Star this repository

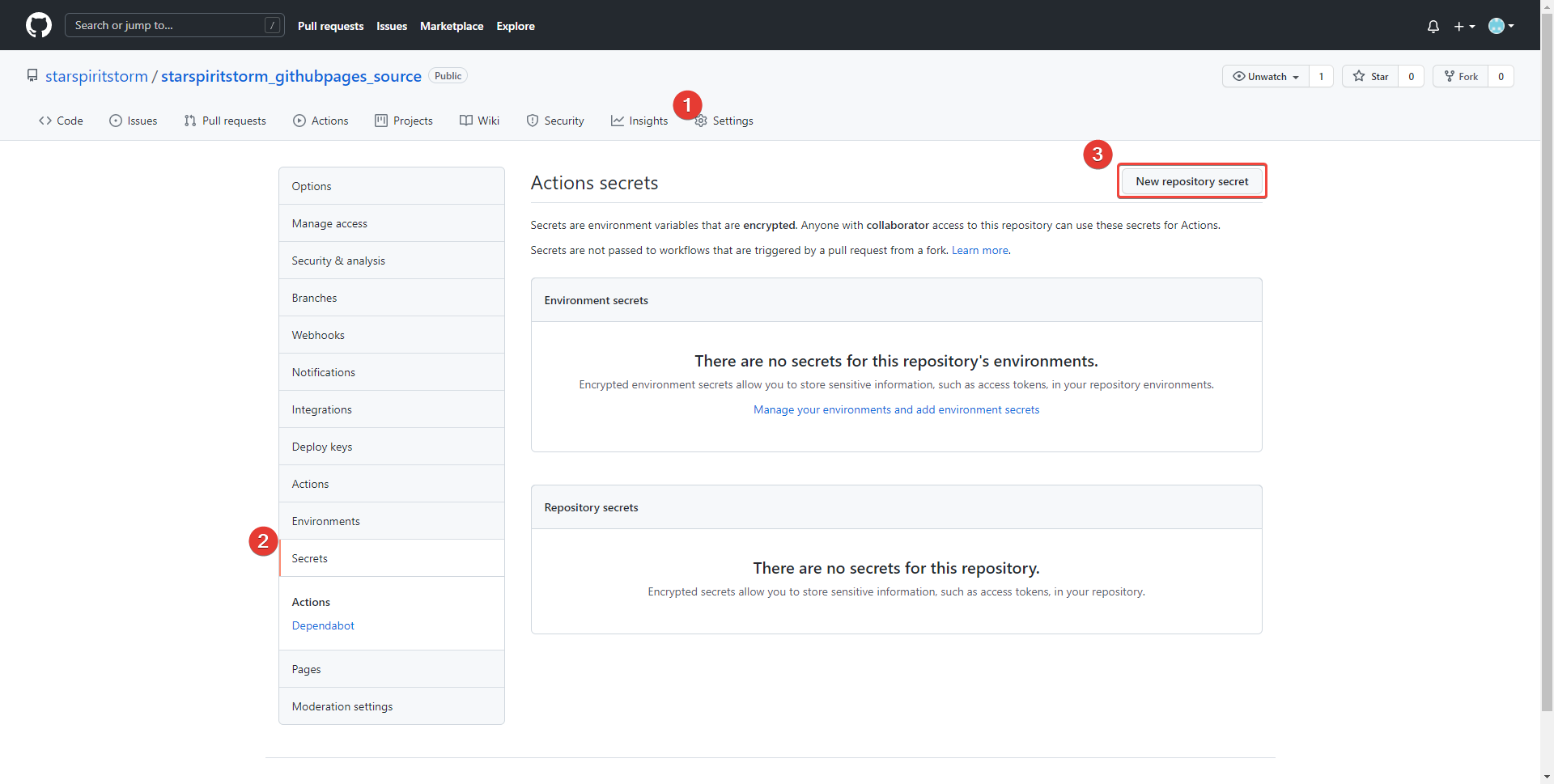(1370, 76)
